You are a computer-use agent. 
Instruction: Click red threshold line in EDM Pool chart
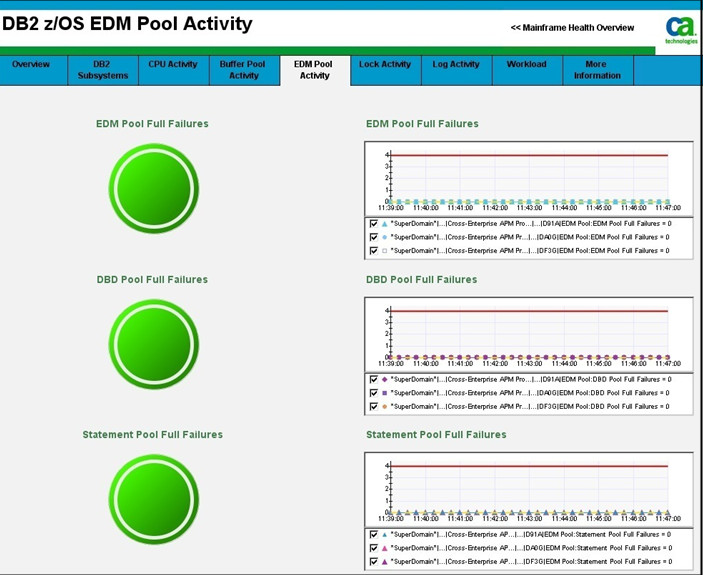coord(529,155)
